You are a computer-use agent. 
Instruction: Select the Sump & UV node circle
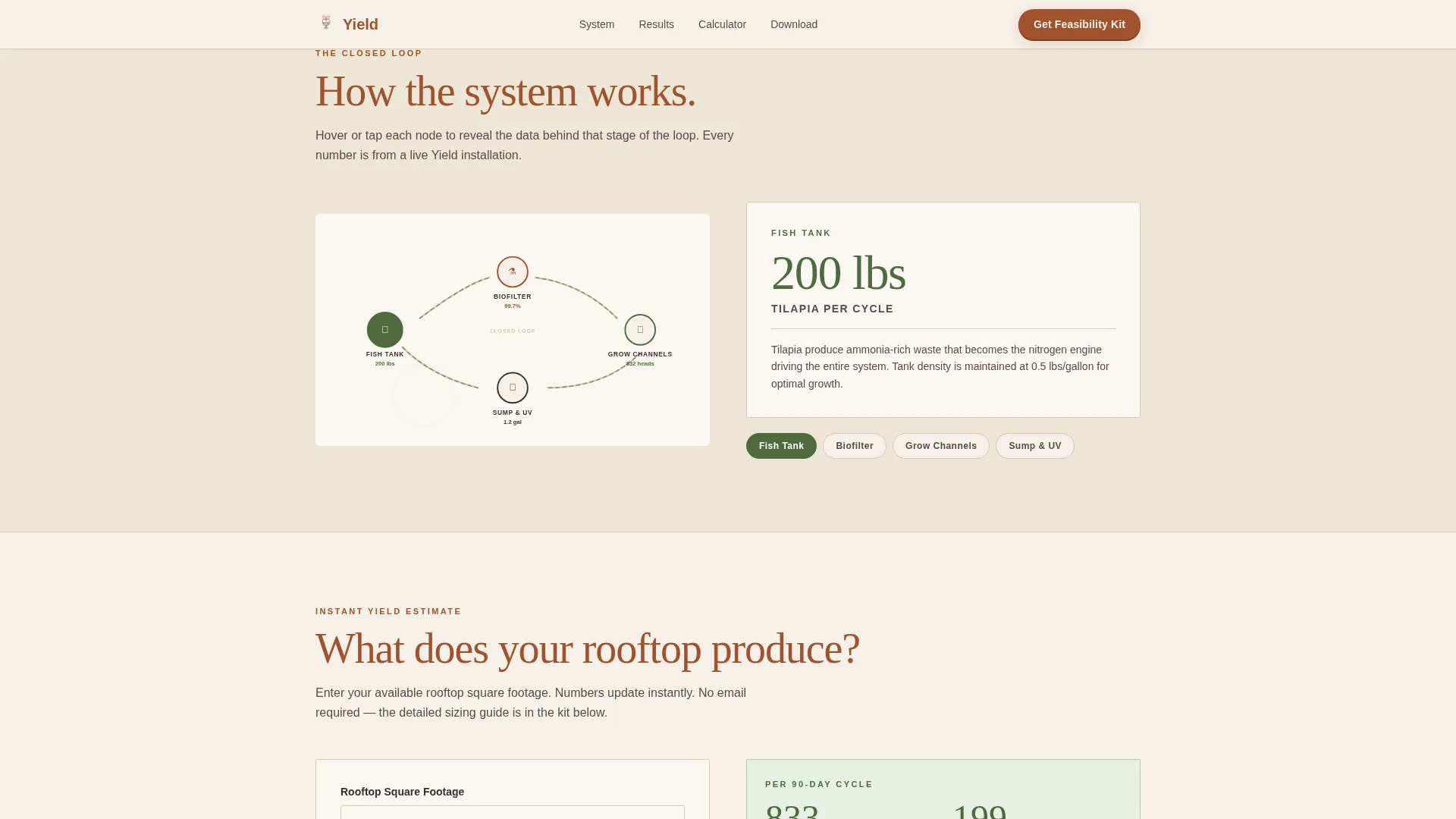513,388
